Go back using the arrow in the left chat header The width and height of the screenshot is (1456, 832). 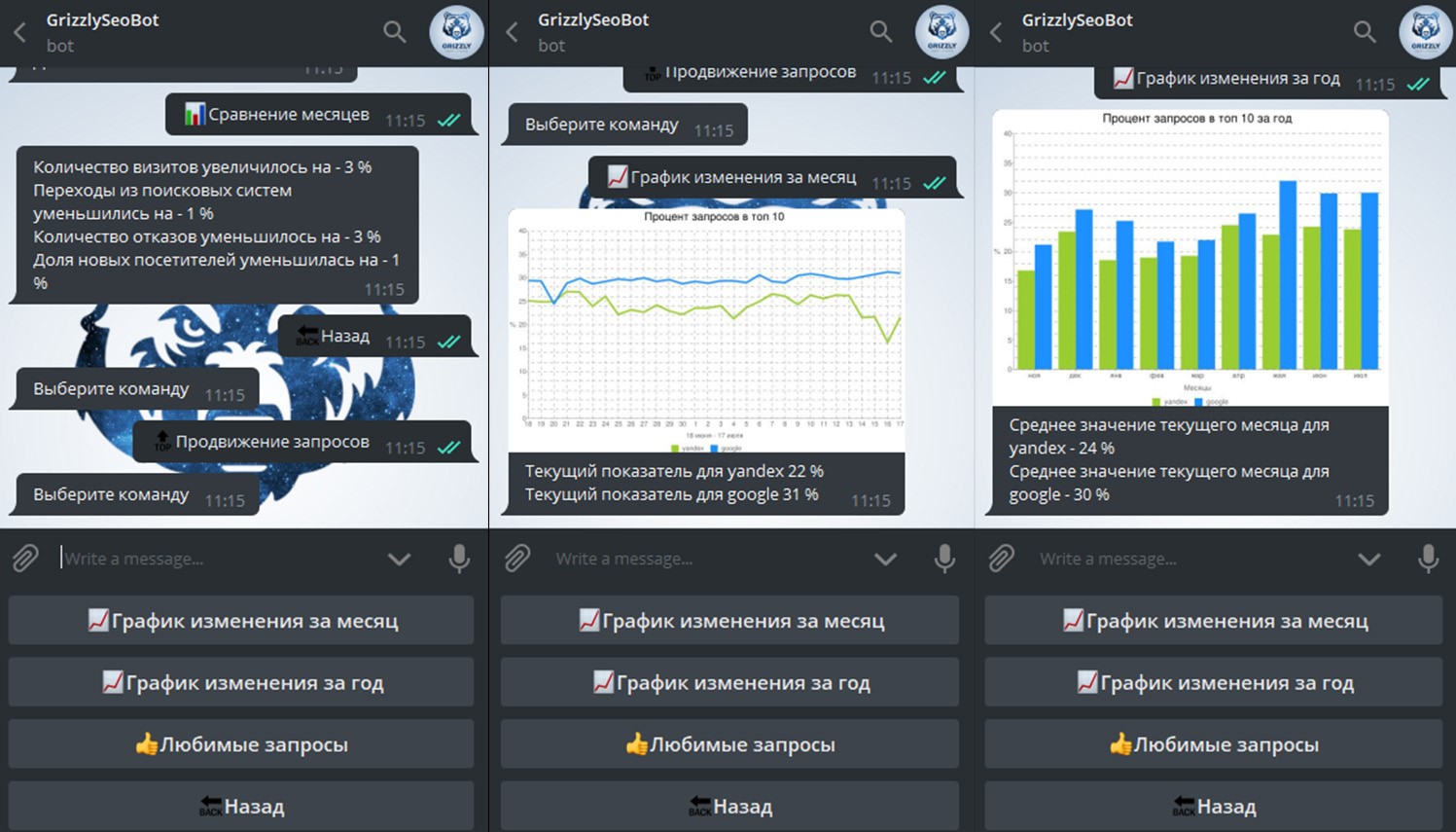(x=20, y=32)
